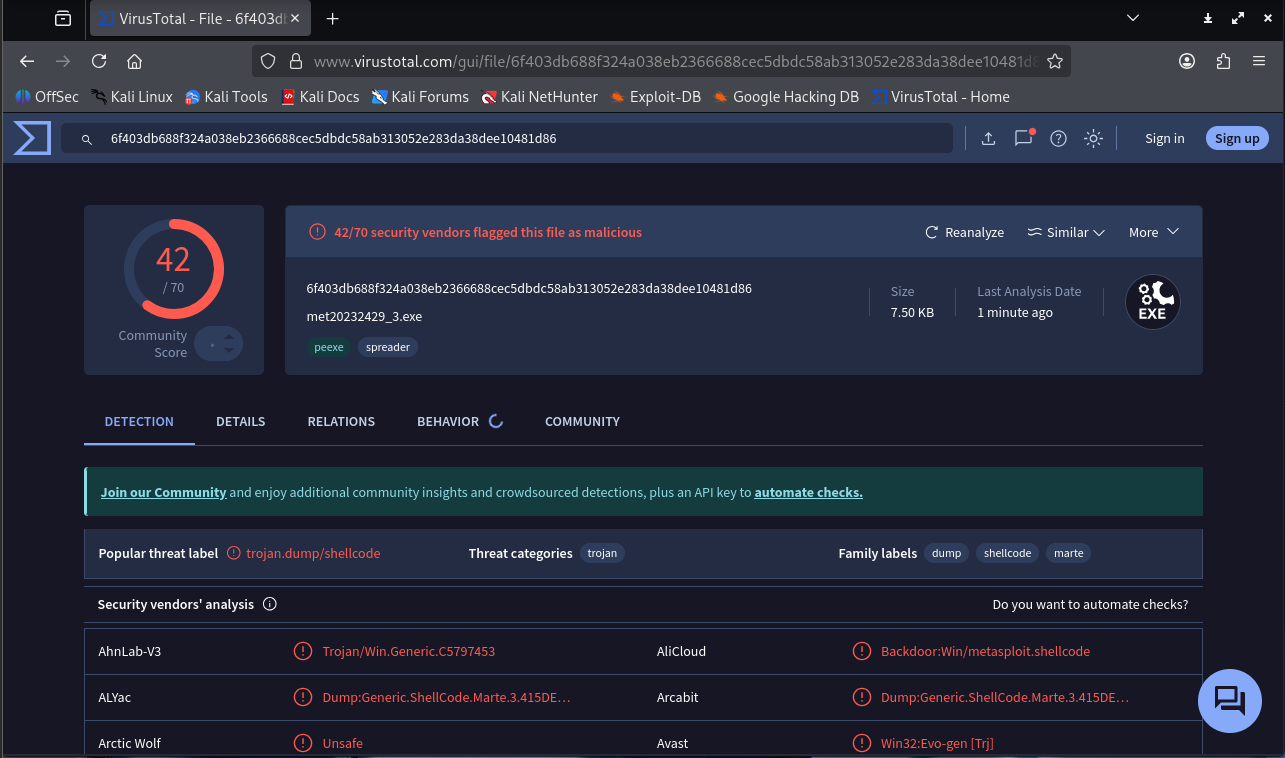Click the hash search input field
Viewport: 1285px width, 758px height.
pos(507,138)
